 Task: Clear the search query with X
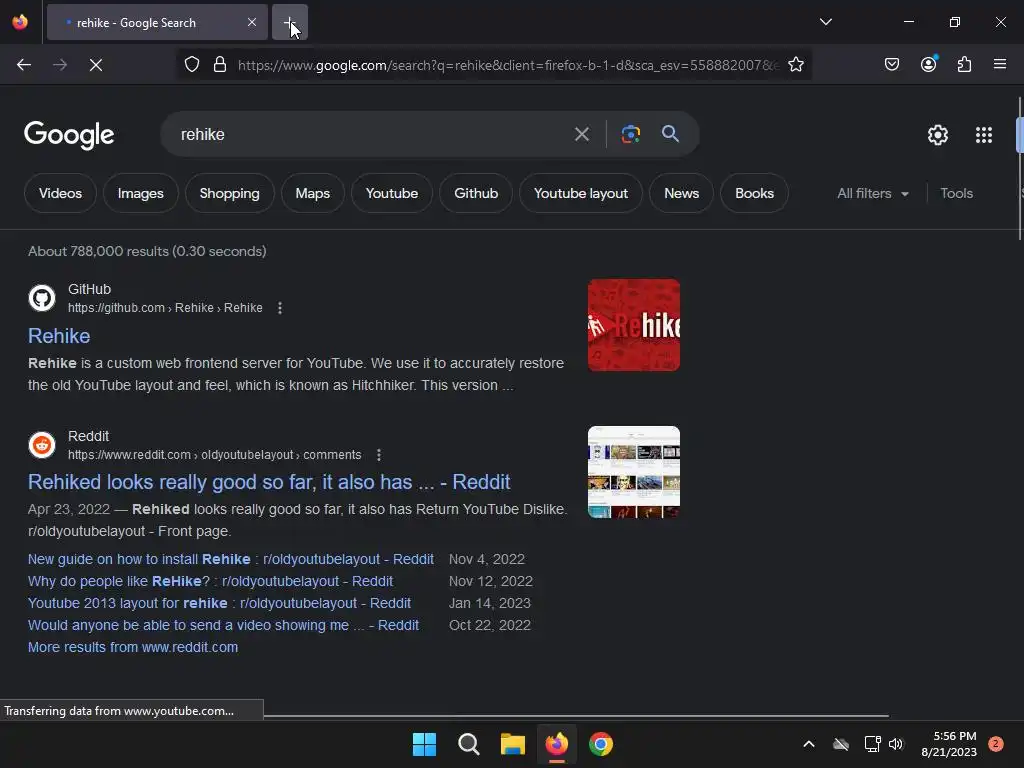pyautogui.click(x=581, y=135)
